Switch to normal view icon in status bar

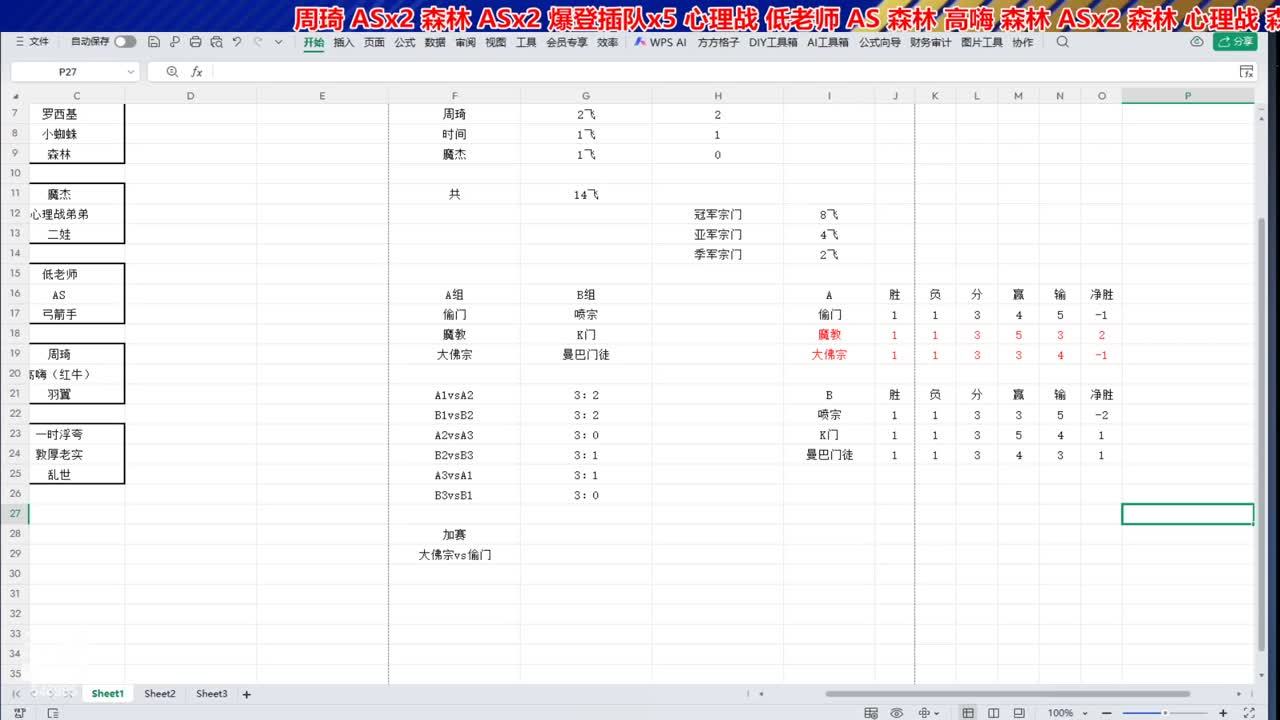click(x=968, y=713)
